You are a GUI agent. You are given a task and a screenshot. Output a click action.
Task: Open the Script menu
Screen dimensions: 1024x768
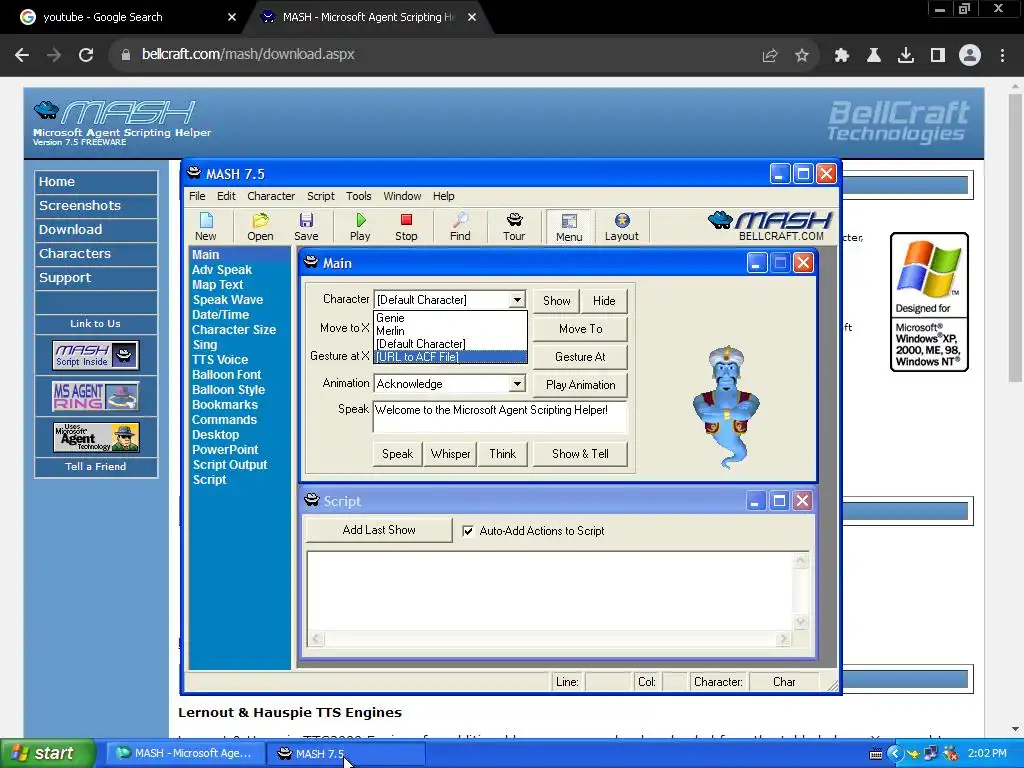pyautogui.click(x=321, y=196)
